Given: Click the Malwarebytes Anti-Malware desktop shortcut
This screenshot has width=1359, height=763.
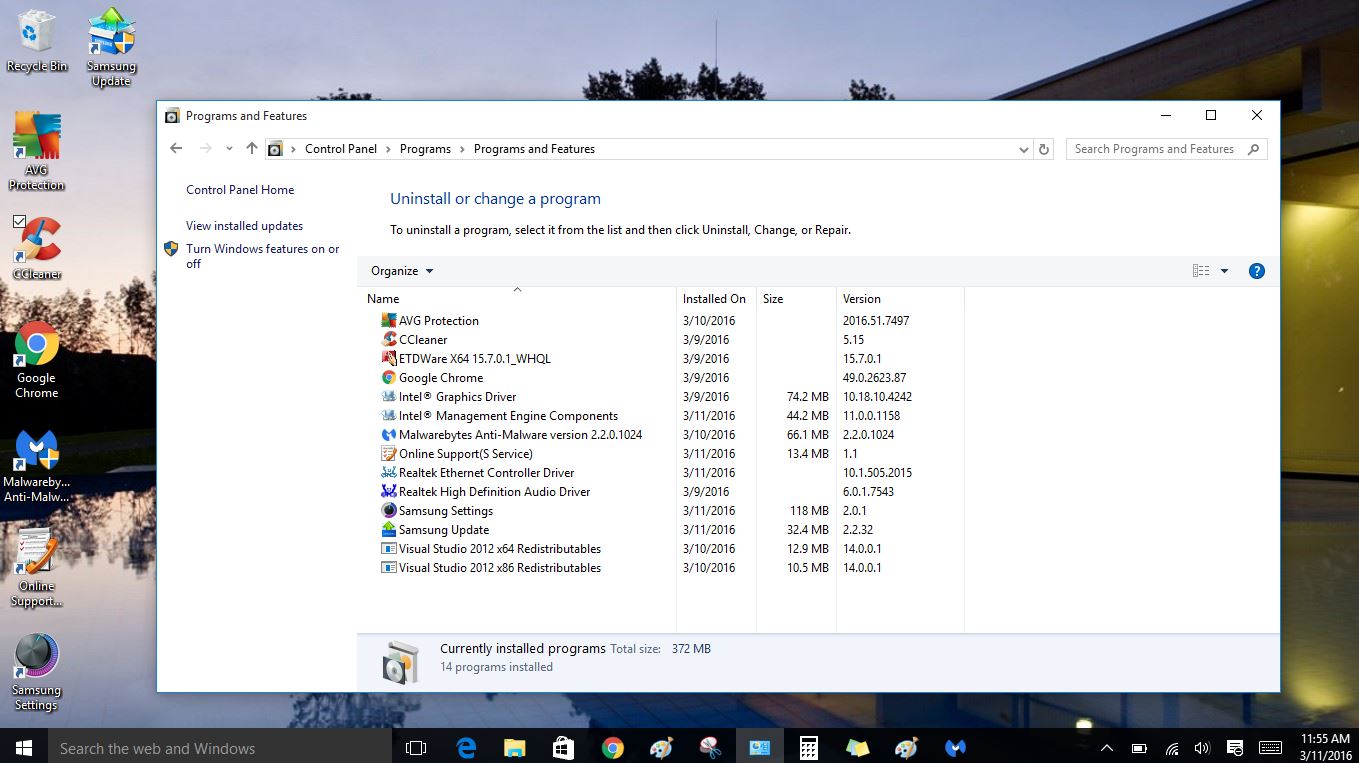Looking at the screenshot, I should (x=37, y=466).
